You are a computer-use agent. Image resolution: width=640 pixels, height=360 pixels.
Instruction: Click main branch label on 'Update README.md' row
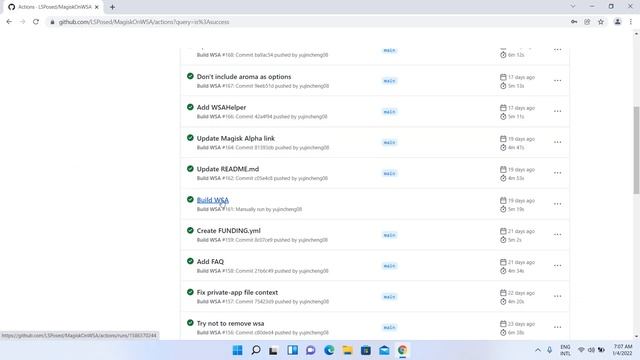coord(389,173)
